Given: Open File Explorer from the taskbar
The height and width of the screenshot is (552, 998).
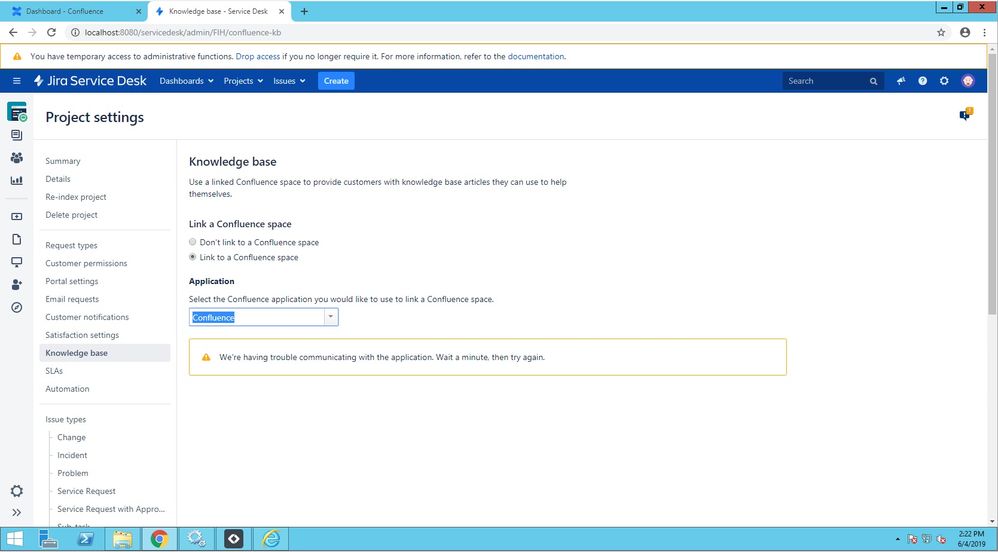Looking at the screenshot, I should point(122,539).
